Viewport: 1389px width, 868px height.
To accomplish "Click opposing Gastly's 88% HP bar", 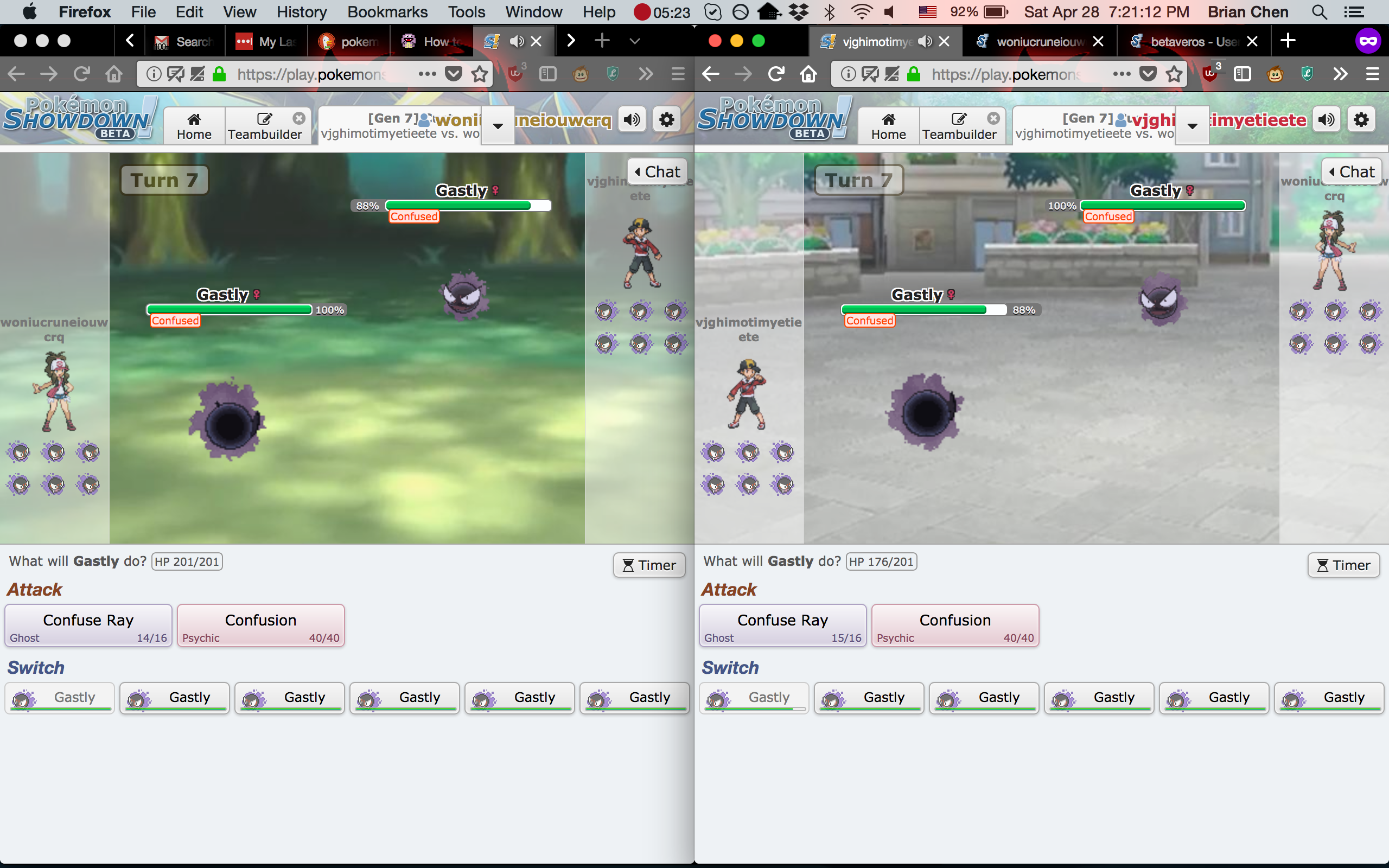I will (x=468, y=206).
